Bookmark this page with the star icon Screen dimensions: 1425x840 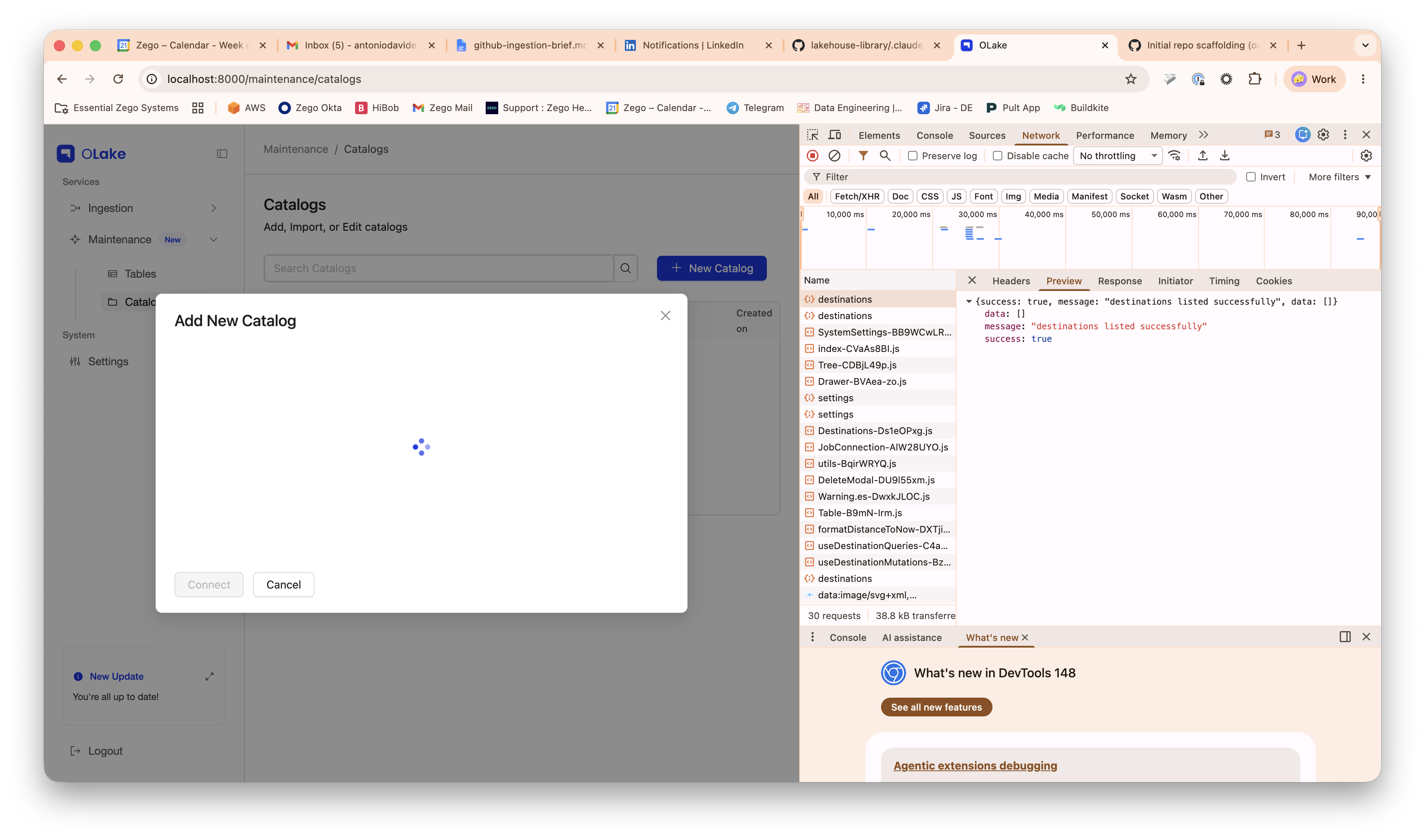[1130, 79]
